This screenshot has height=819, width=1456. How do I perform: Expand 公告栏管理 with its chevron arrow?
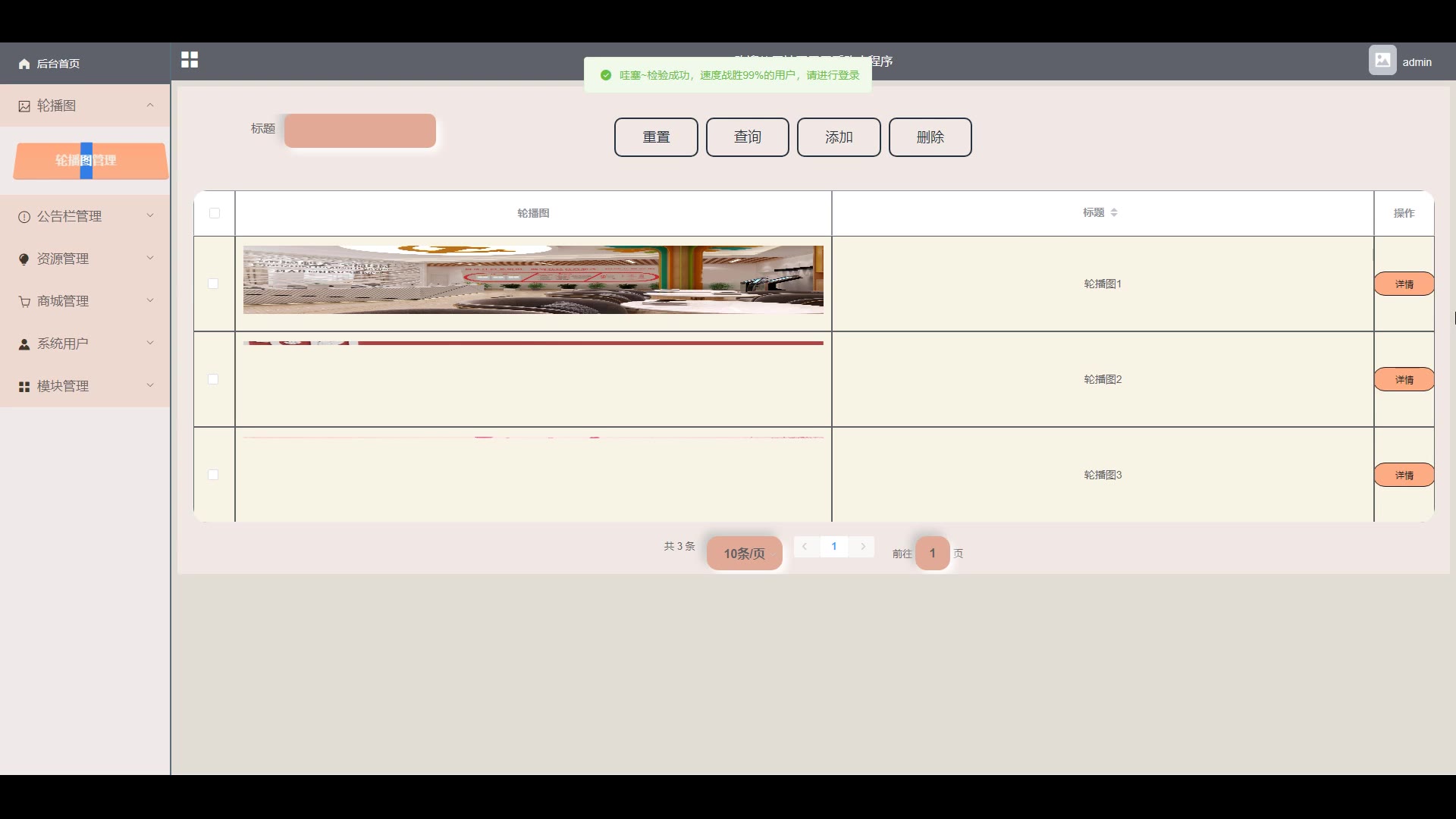tap(150, 216)
